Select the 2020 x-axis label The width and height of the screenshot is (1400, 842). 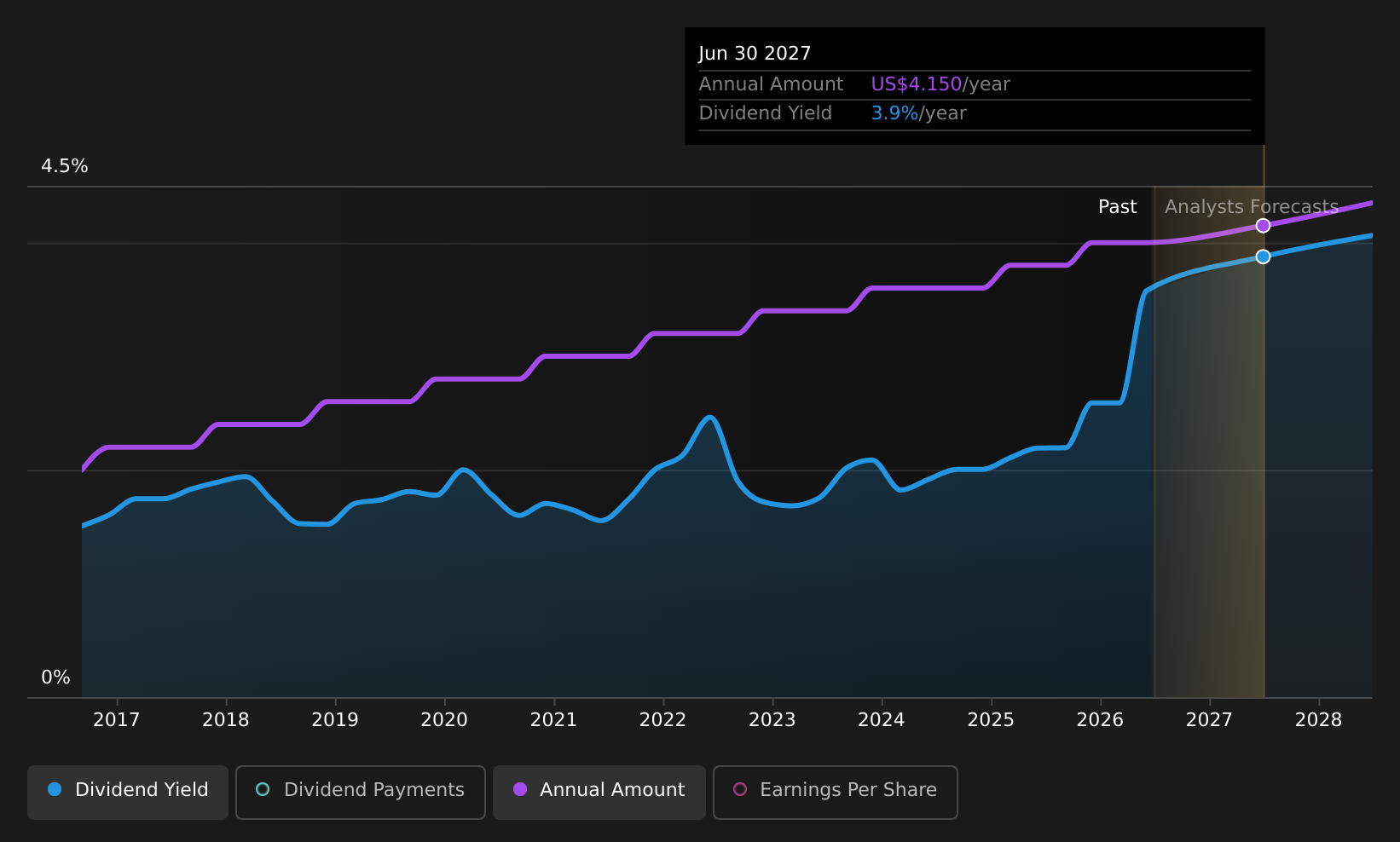tap(444, 720)
